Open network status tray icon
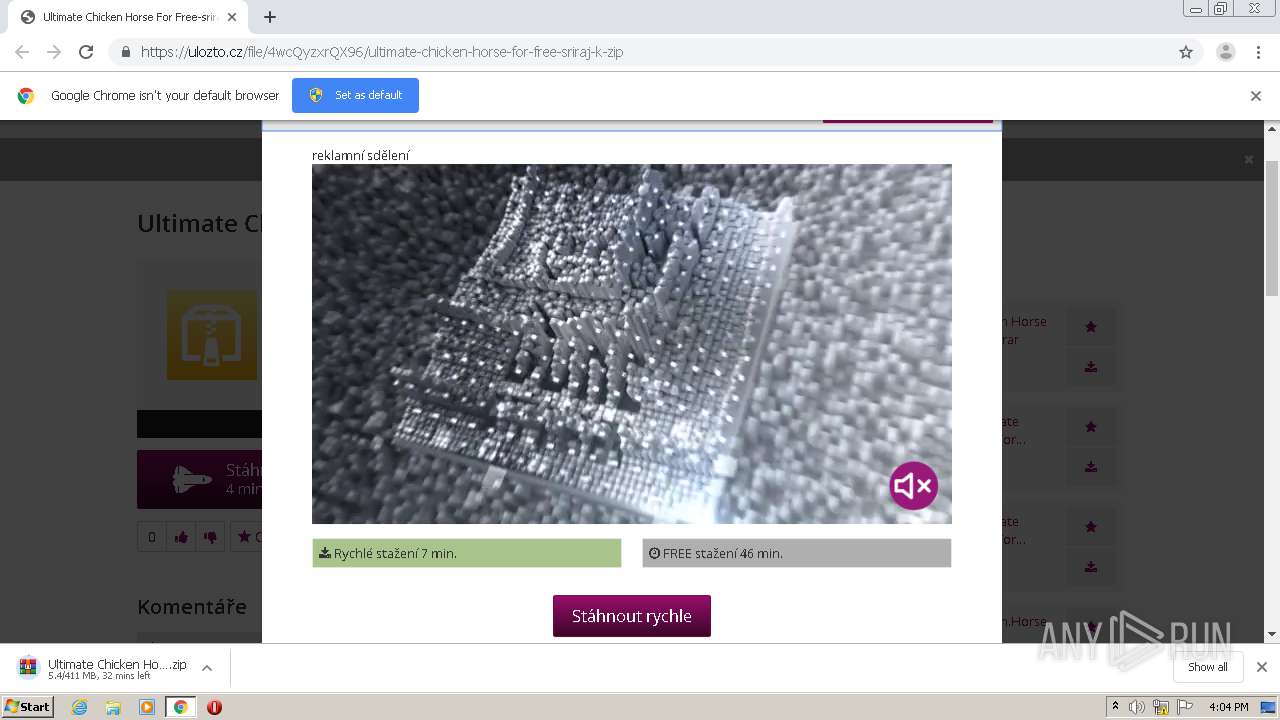 coord(1161,707)
